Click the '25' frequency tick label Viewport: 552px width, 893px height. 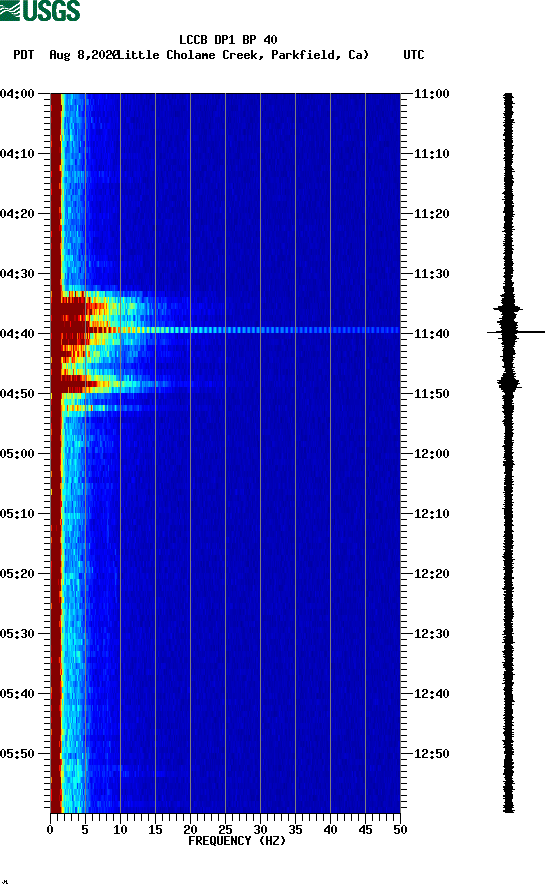(225, 830)
